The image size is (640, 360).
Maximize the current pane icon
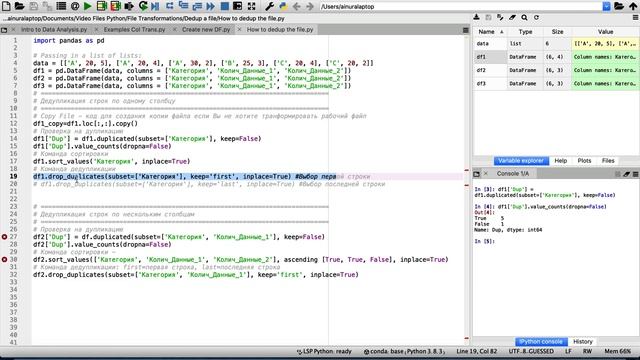pos(238,6)
